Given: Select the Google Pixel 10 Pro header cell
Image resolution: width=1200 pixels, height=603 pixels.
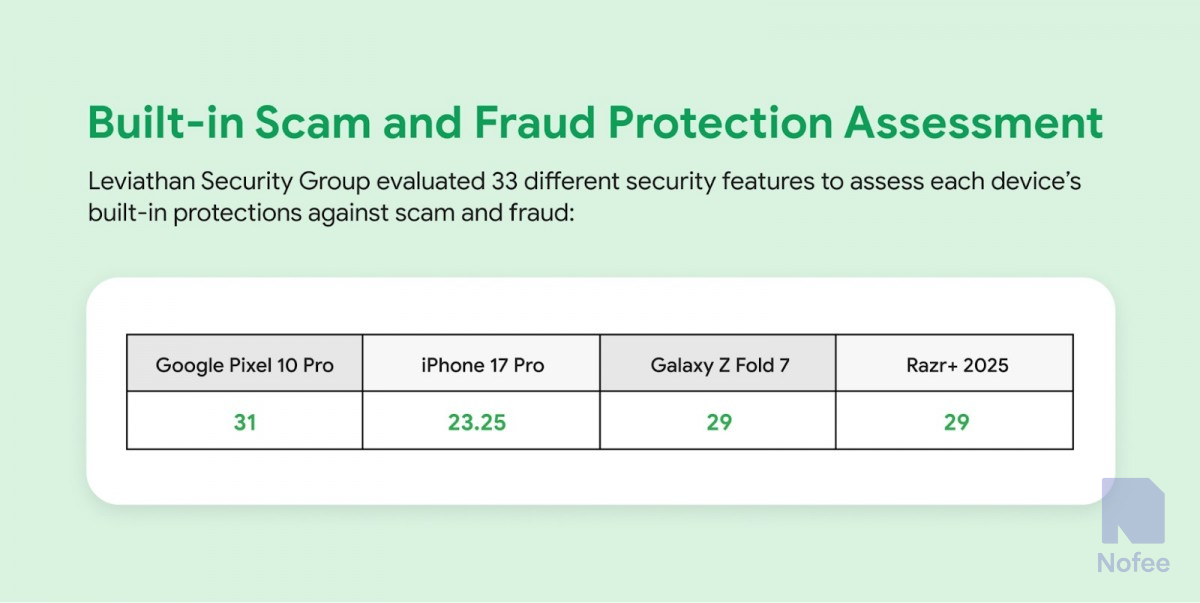Looking at the screenshot, I should point(245,365).
